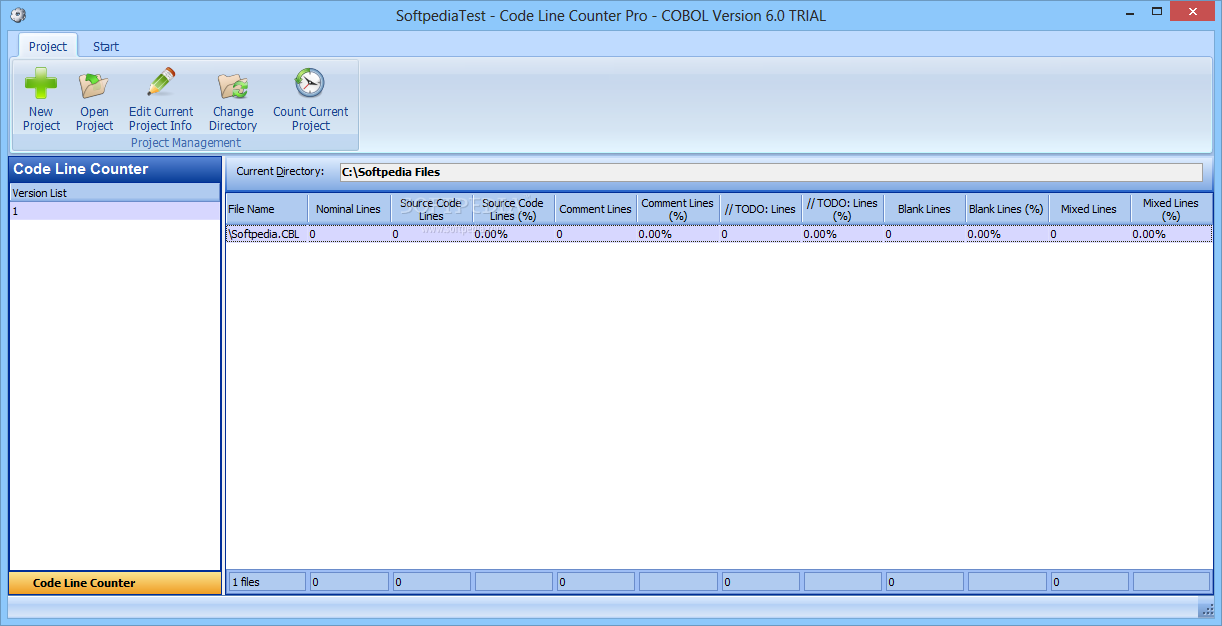
Task: Sort by Source Code Lines column header
Action: (431, 209)
